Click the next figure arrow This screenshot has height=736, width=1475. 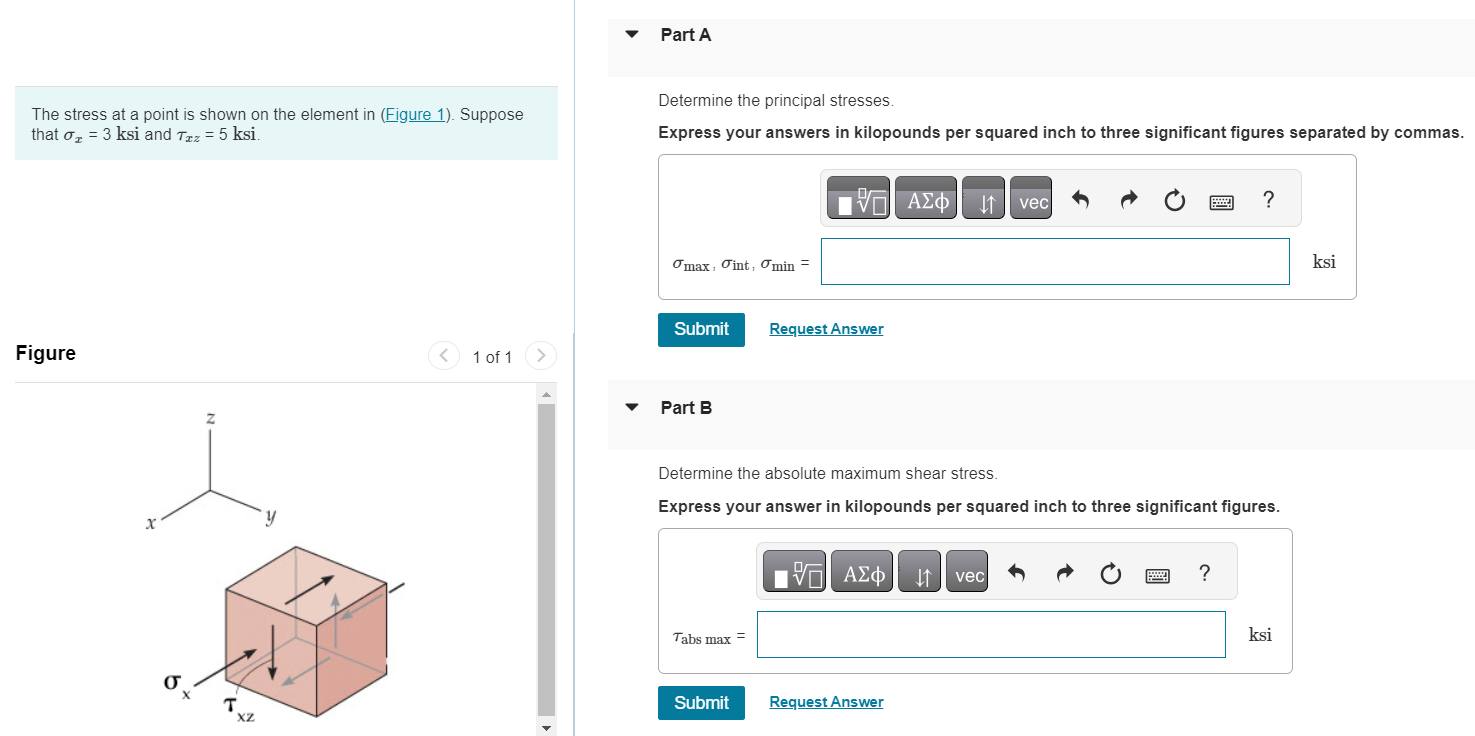pyautogui.click(x=540, y=355)
